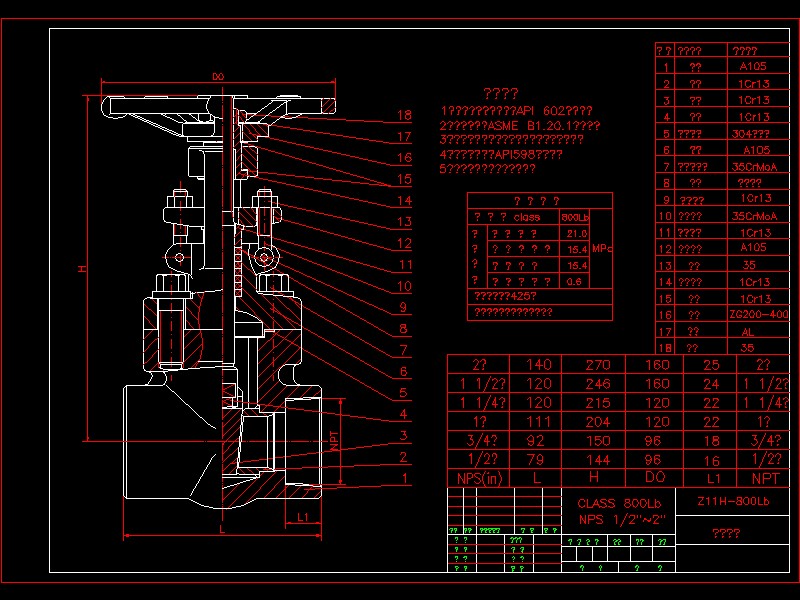The image size is (800, 600).
Task: Click the NPS 1/2"~2" title block text
Action: tap(622, 520)
